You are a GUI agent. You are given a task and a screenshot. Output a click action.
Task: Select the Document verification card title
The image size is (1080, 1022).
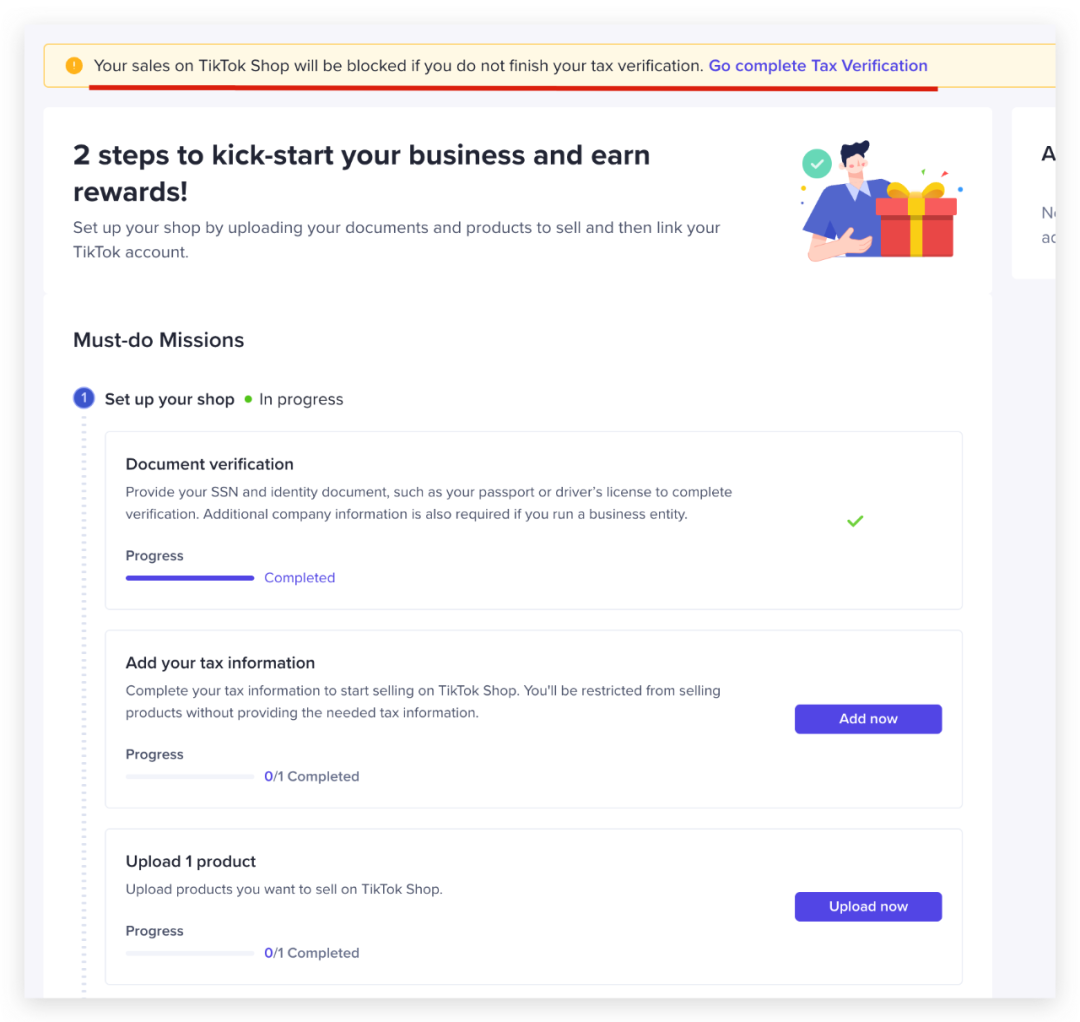point(210,464)
